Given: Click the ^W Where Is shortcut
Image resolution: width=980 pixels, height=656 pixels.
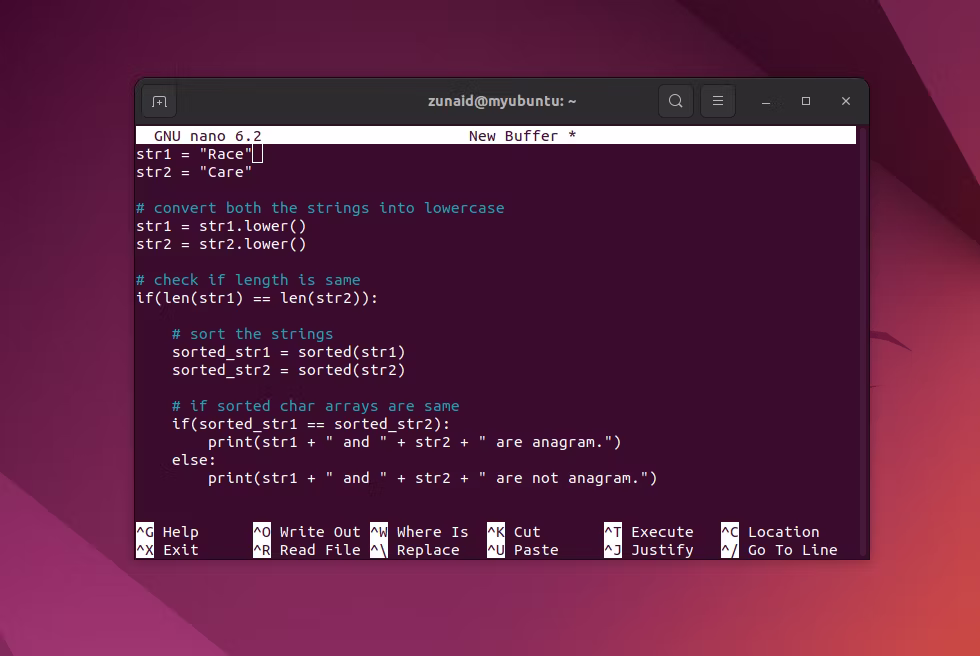Looking at the screenshot, I should click(x=419, y=532).
